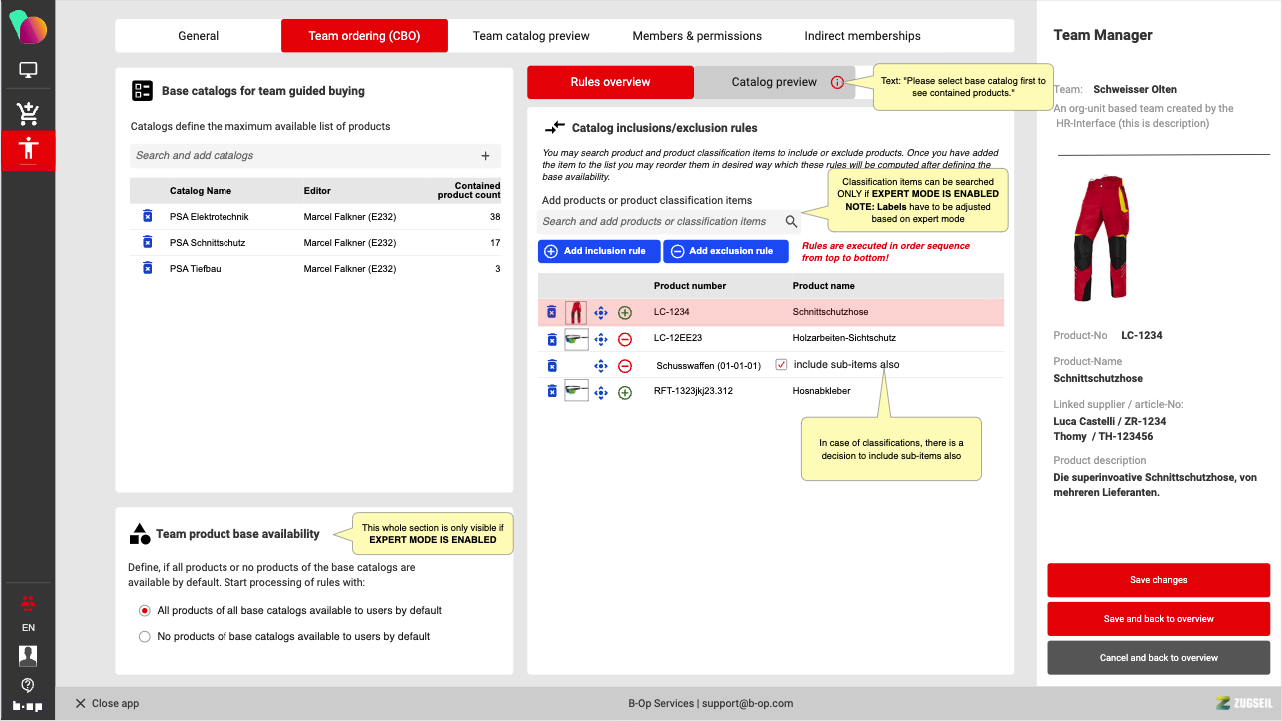Click plus icon in catalog search field
1282x721 pixels.
tap(485, 156)
